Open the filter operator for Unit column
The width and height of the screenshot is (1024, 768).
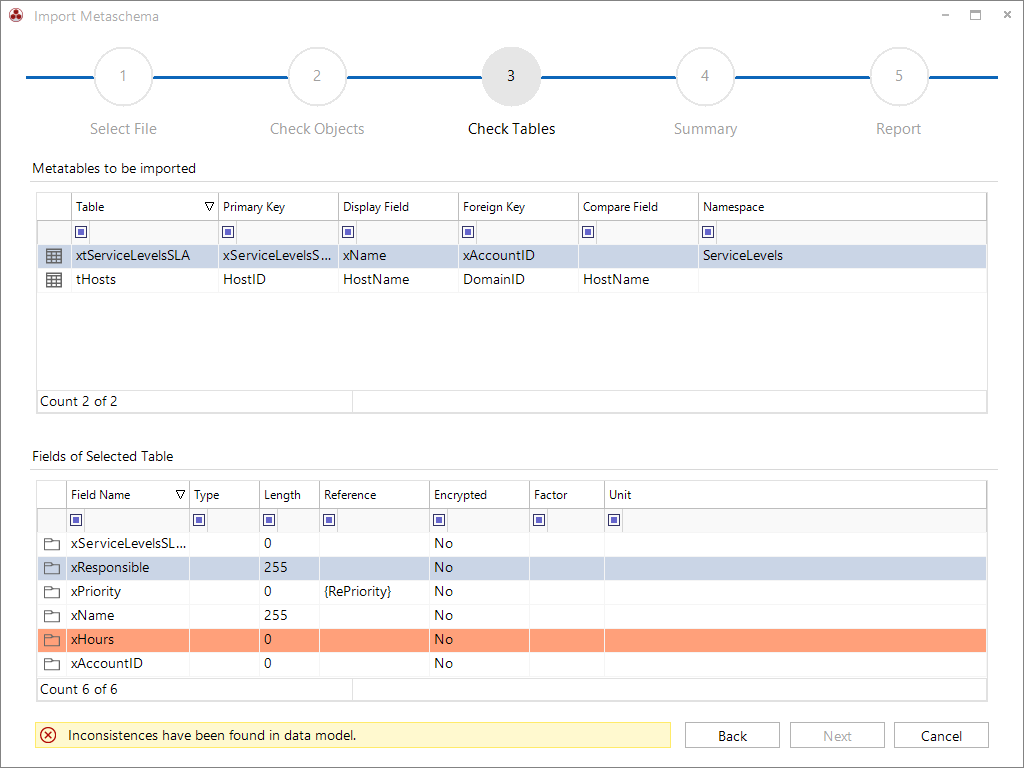[614, 520]
